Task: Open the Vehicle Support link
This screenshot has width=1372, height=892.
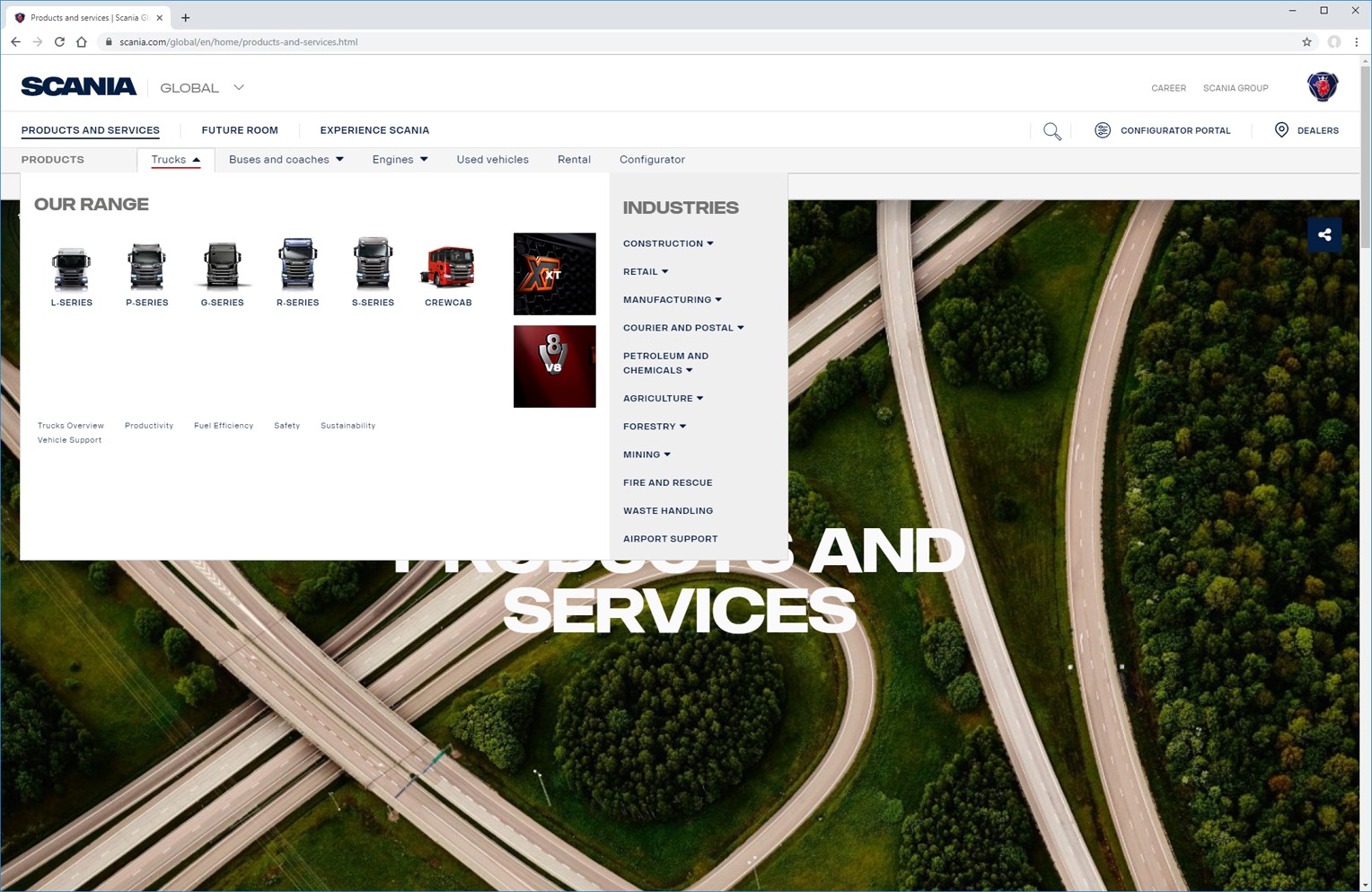Action: coord(69,440)
